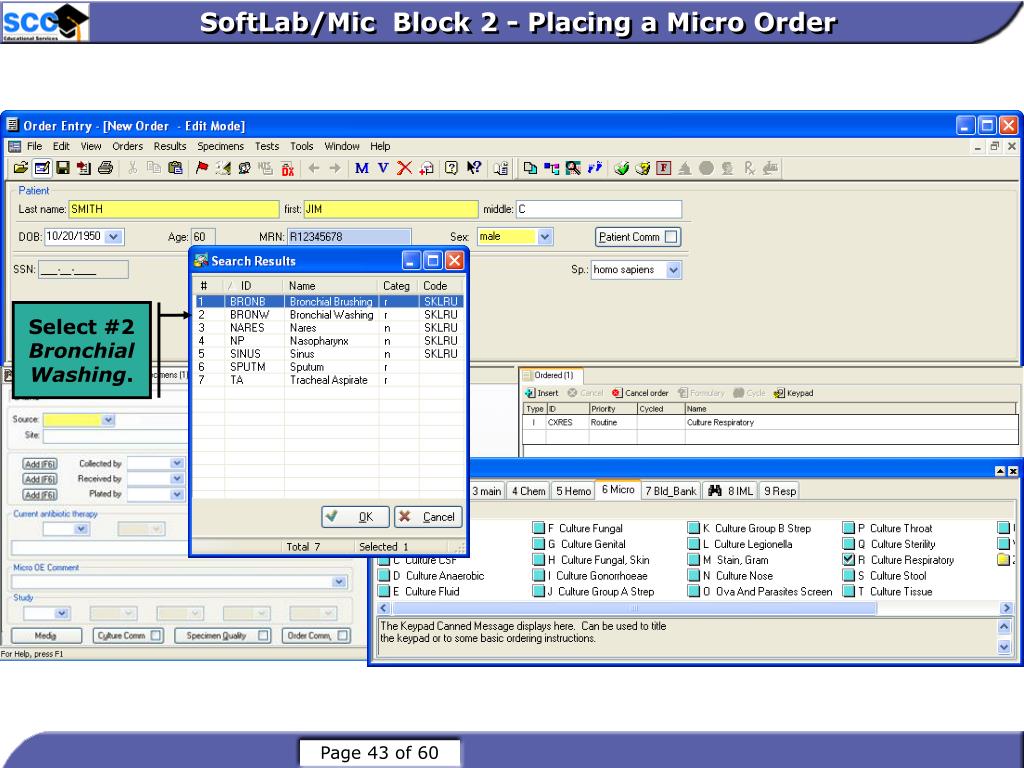Tick the Specimen Quality checkbox
The height and width of the screenshot is (768, 1024).
pyautogui.click(x=263, y=635)
